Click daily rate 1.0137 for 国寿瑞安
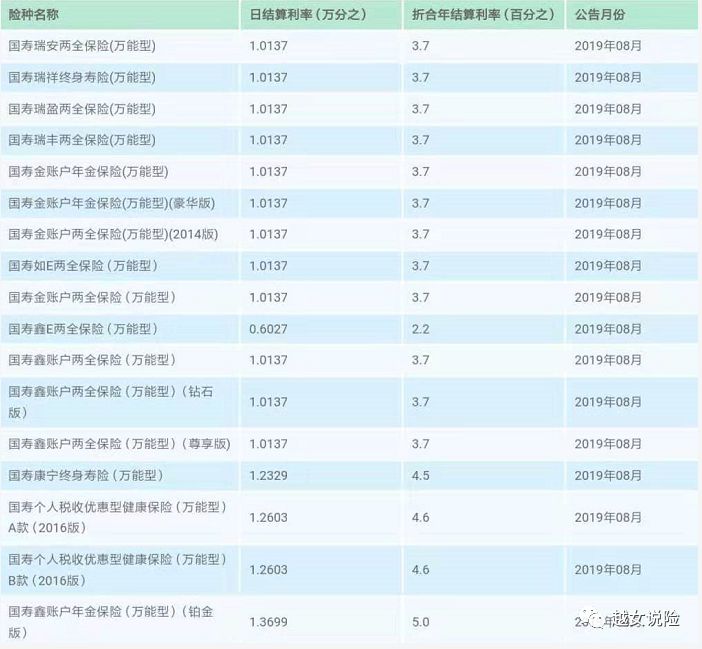Viewport: 702px width, 649px height. [x=268, y=46]
